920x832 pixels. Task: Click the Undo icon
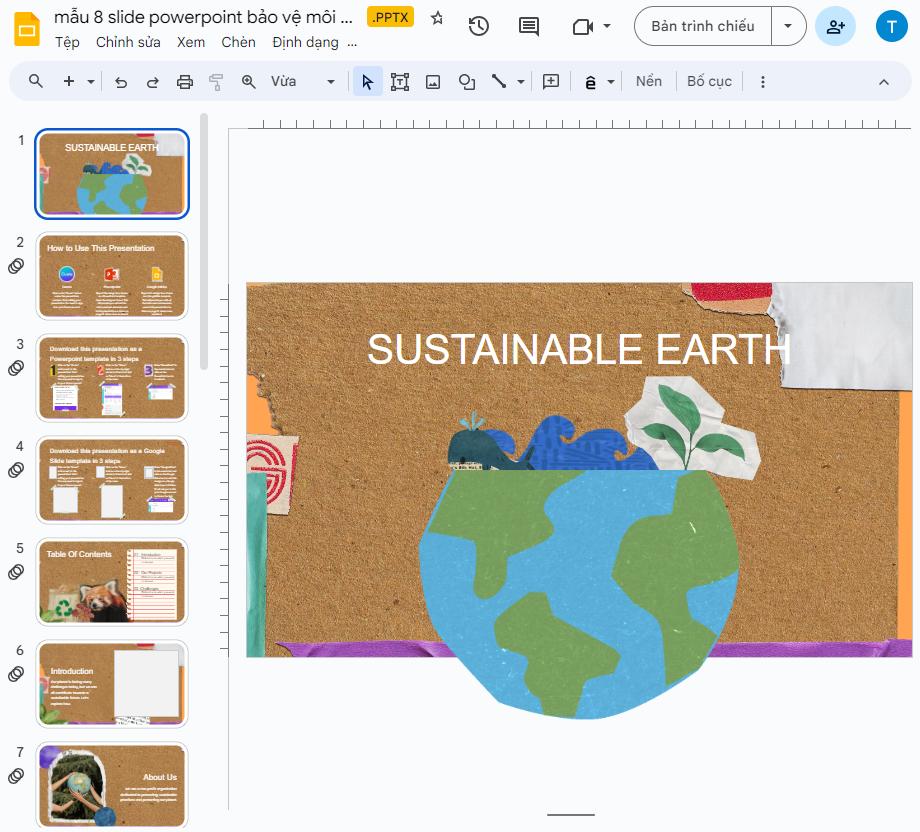[121, 81]
